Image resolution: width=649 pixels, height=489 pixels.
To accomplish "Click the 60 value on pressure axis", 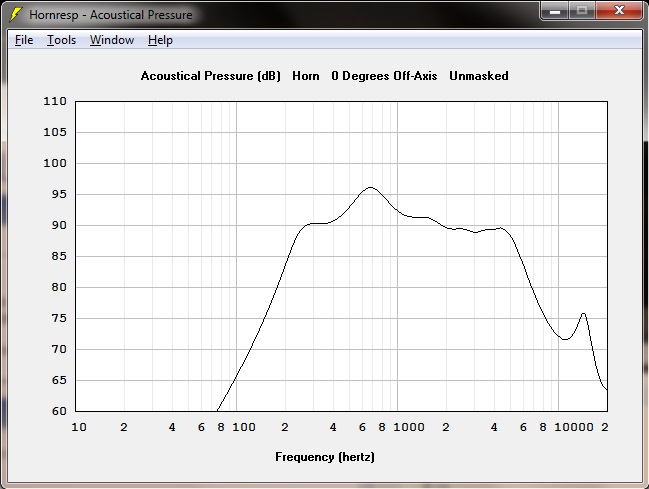I will [59, 411].
